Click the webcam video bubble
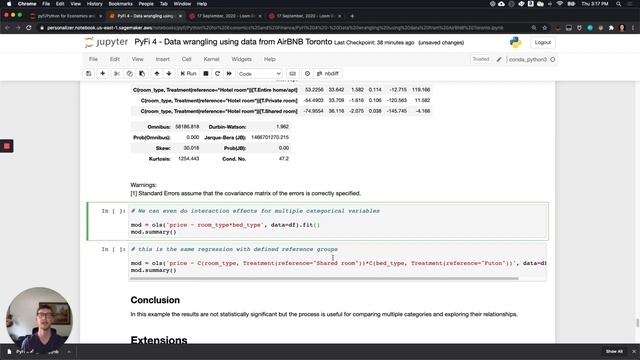 coord(39,320)
